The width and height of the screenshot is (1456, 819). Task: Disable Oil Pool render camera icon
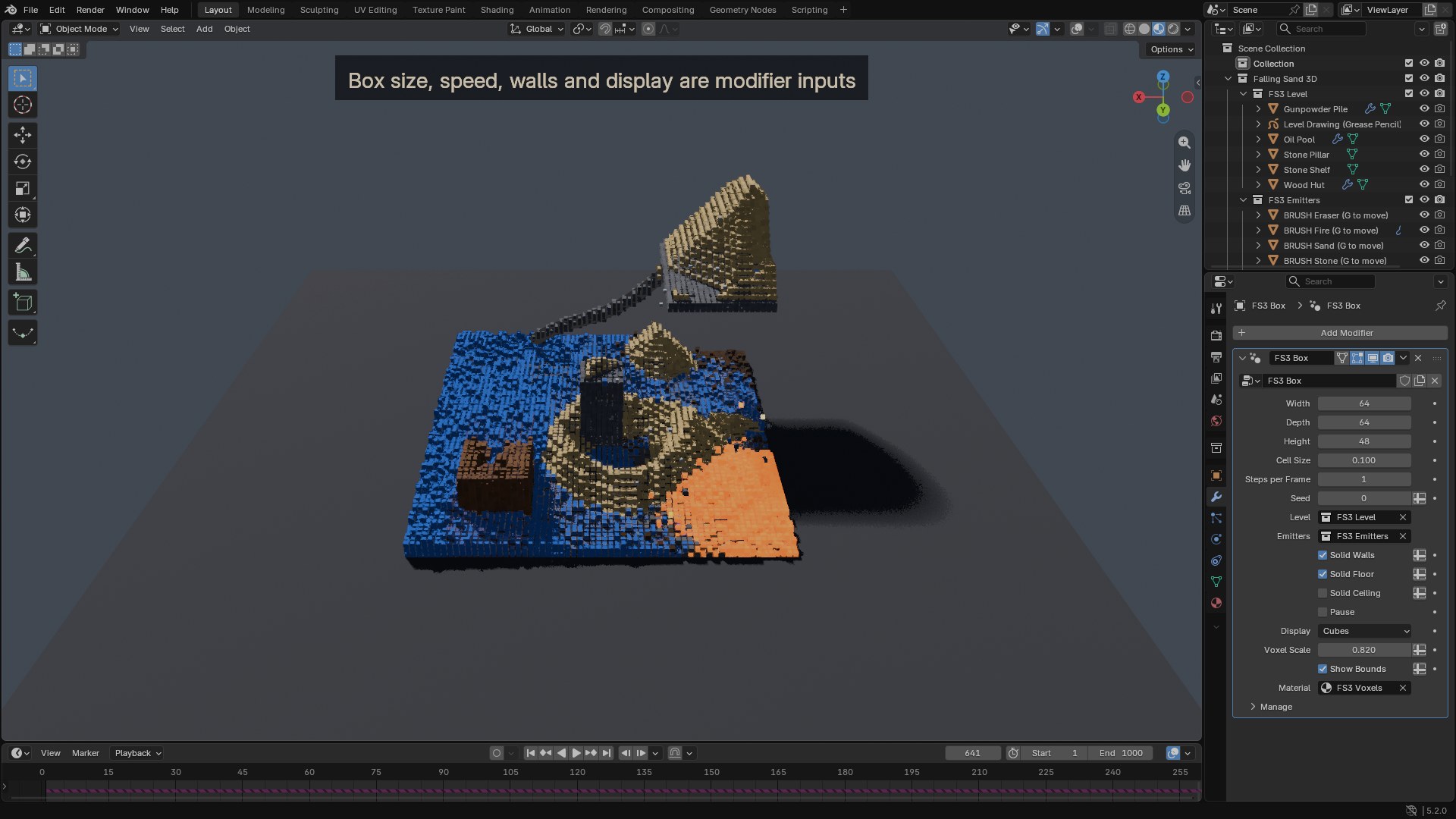1439,139
